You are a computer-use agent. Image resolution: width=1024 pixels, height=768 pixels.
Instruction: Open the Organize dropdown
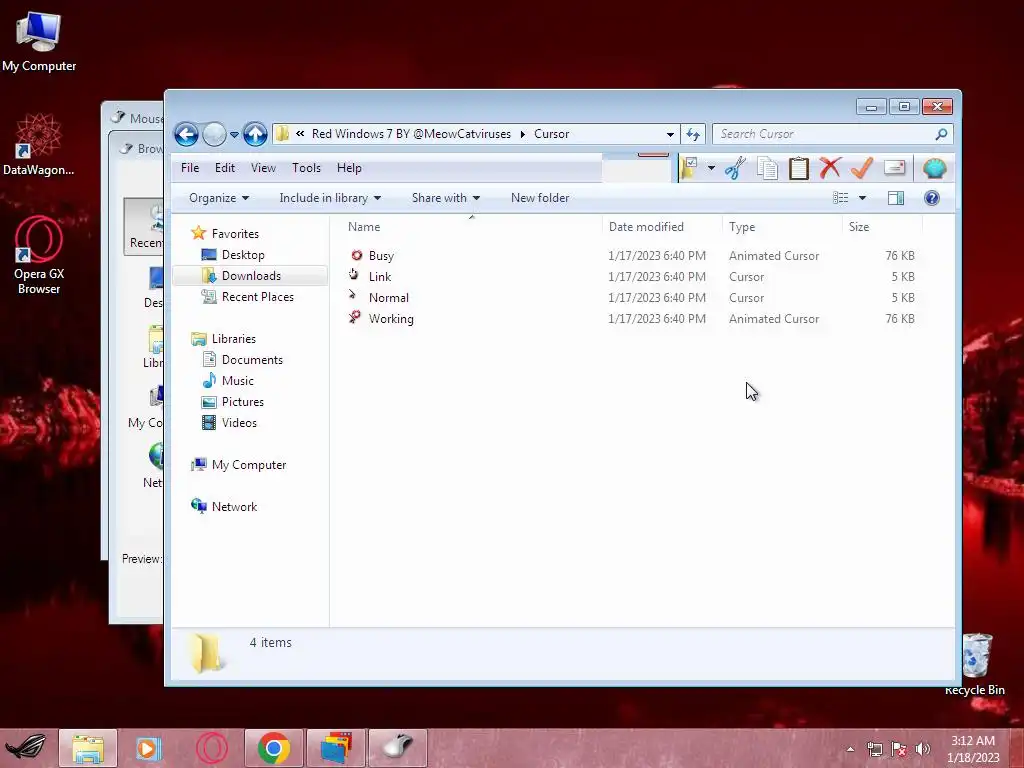click(219, 198)
